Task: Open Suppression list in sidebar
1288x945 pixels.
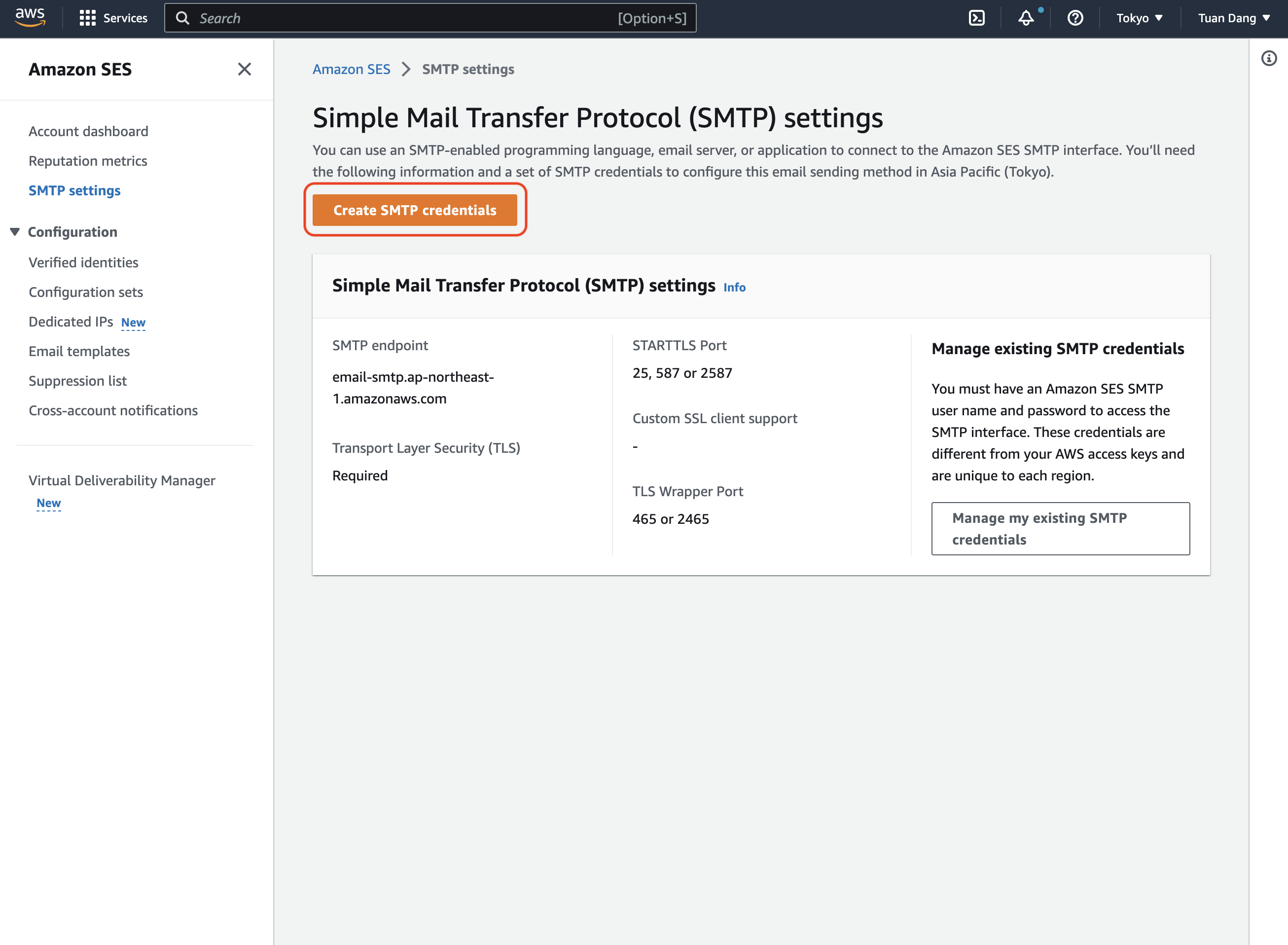Action: (x=77, y=380)
